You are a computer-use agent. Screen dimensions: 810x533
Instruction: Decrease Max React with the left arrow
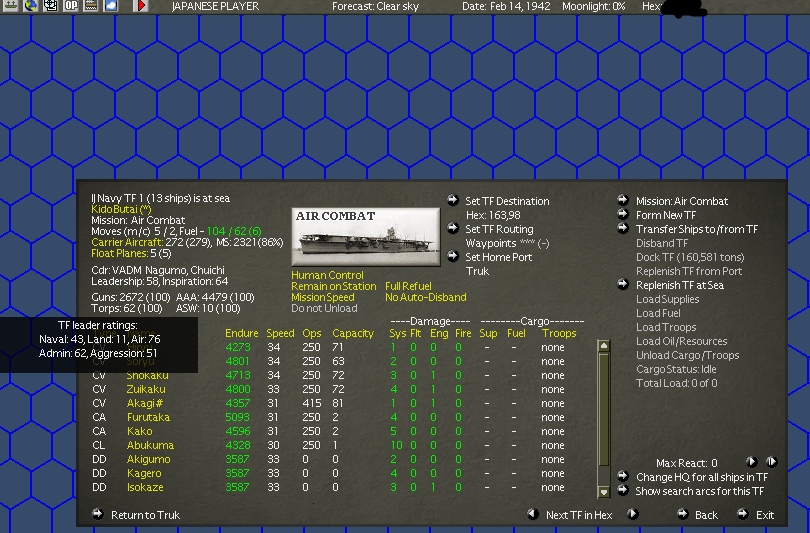pyautogui.click(x=752, y=462)
